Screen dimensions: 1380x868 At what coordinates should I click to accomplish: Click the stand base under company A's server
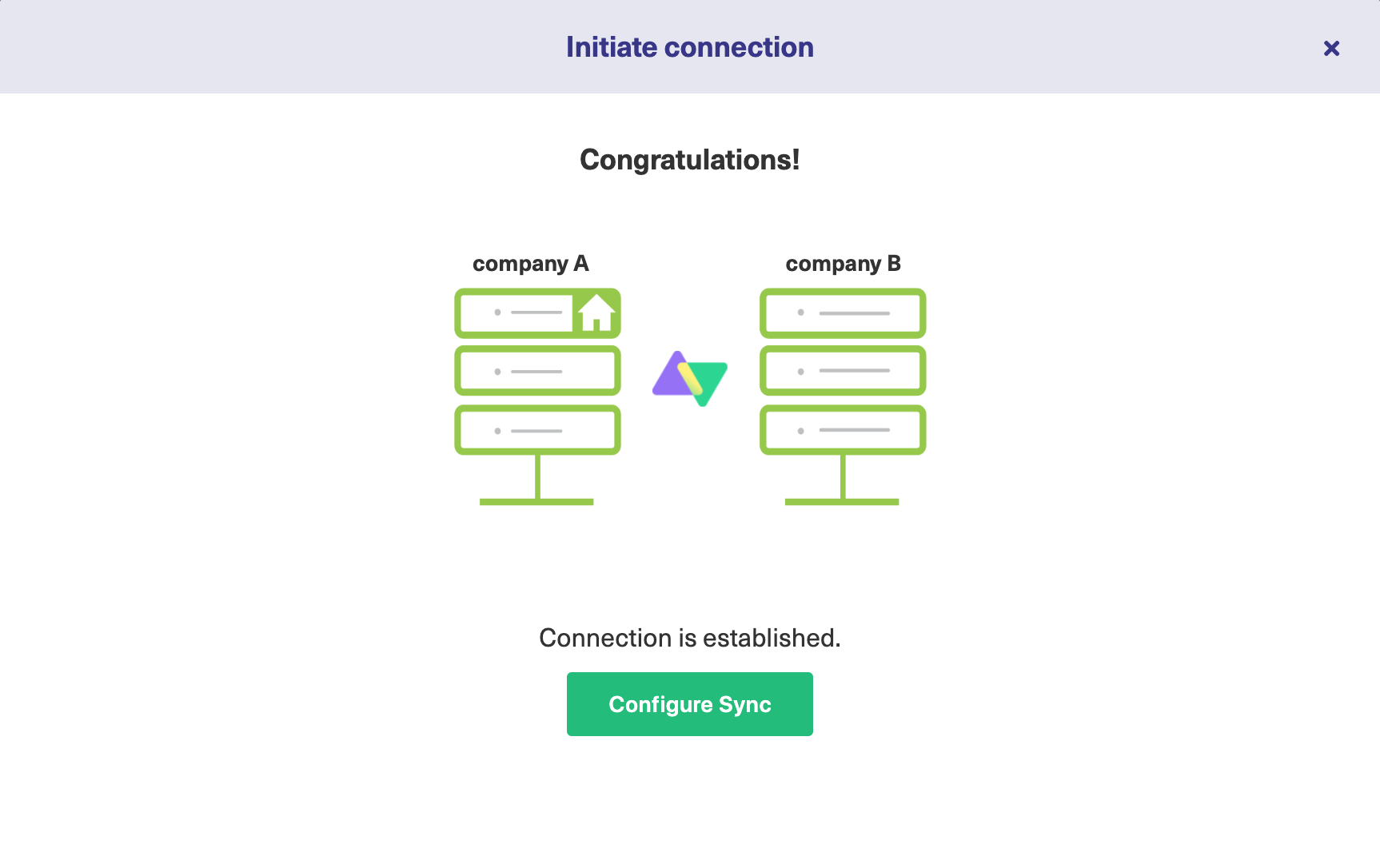(536, 501)
